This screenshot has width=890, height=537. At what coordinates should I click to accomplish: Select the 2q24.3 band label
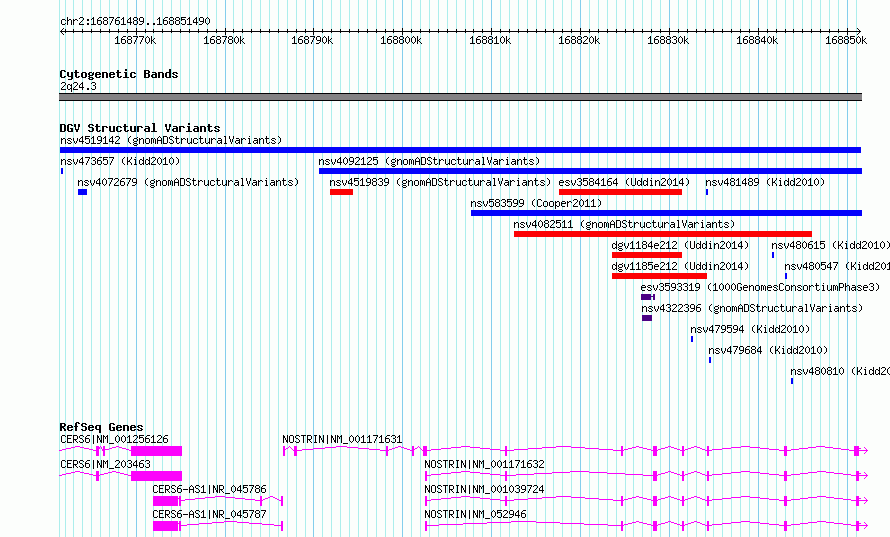(78, 86)
